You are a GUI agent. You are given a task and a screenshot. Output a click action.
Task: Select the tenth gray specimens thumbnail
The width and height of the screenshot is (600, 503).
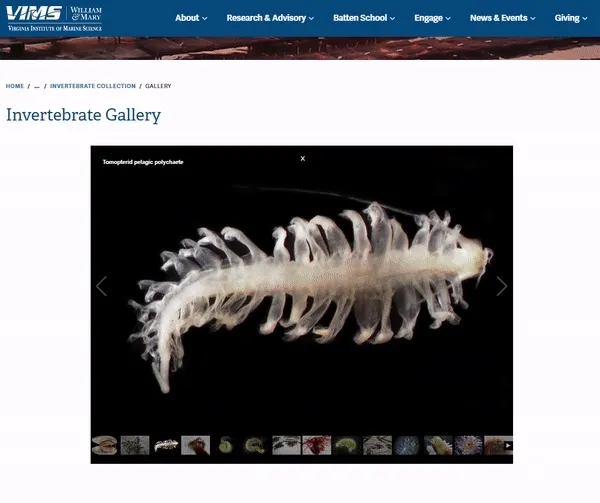tap(377, 445)
